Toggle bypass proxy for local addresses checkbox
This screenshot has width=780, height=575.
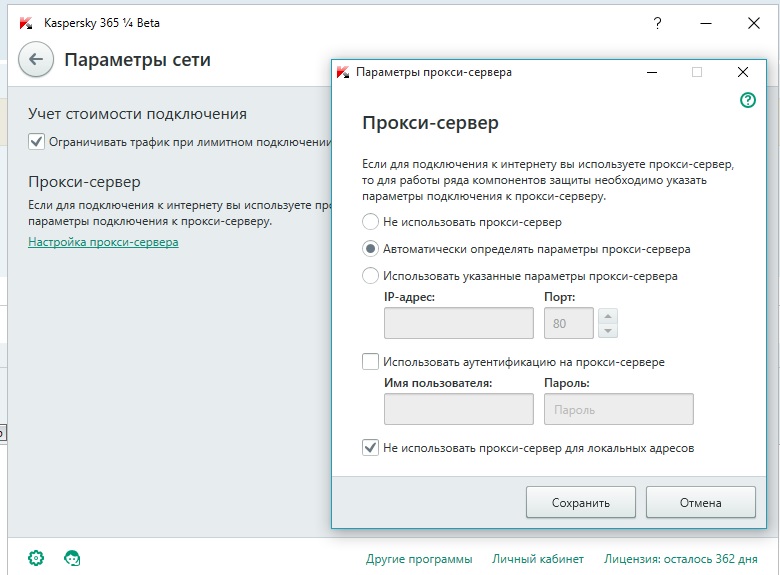click(x=370, y=448)
